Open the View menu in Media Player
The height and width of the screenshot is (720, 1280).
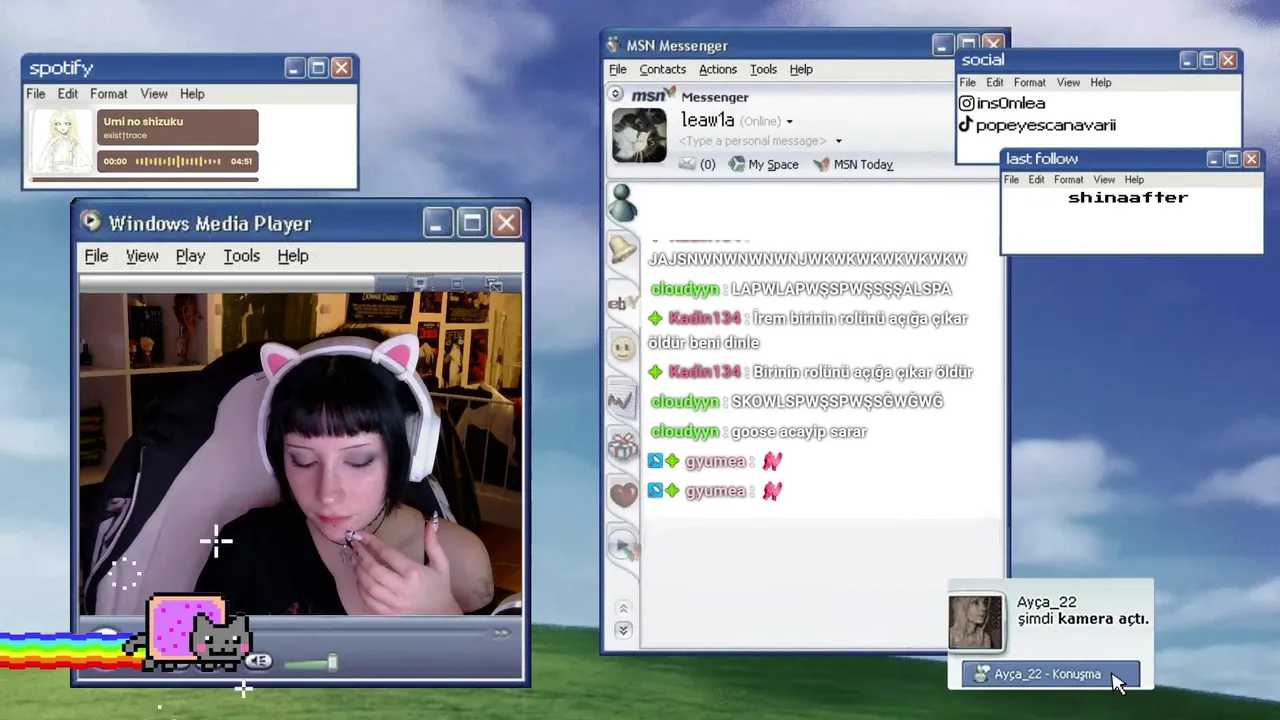coord(142,256)
